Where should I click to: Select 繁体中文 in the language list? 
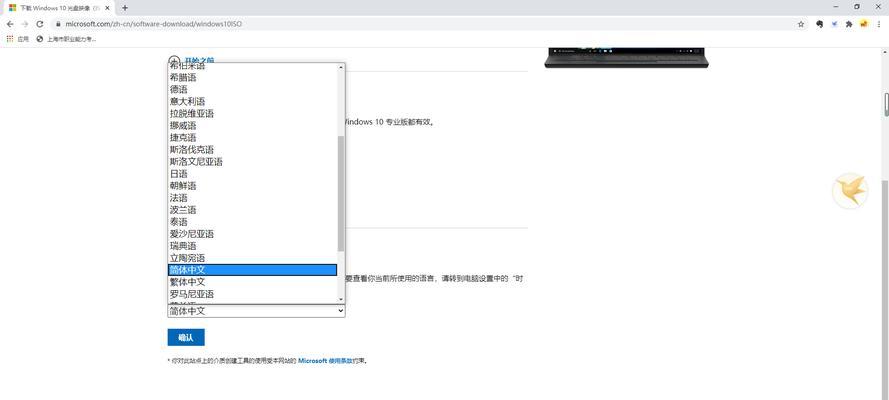(252, 282)
